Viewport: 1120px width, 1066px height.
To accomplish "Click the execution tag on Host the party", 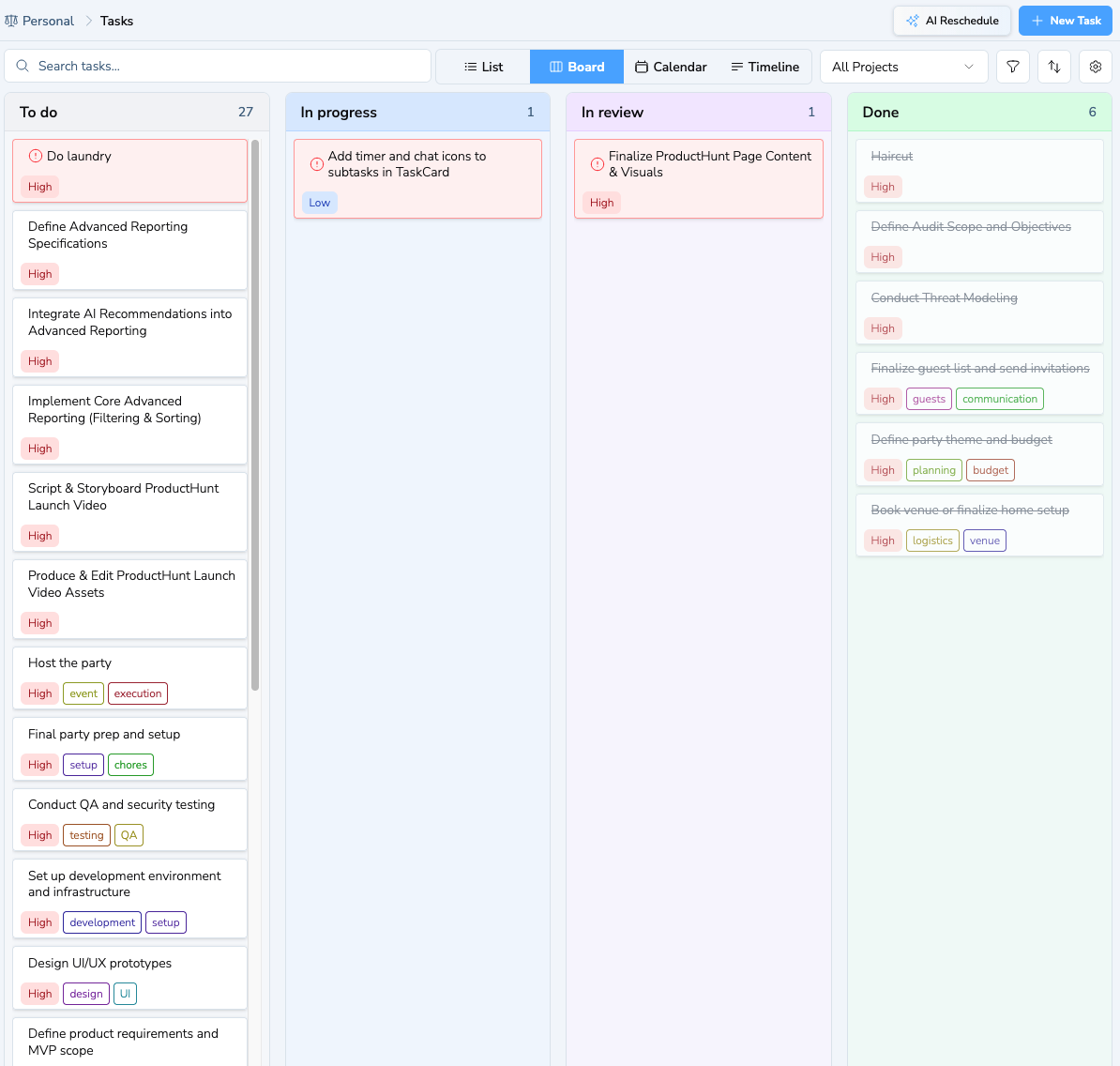I will coord(138,693).
